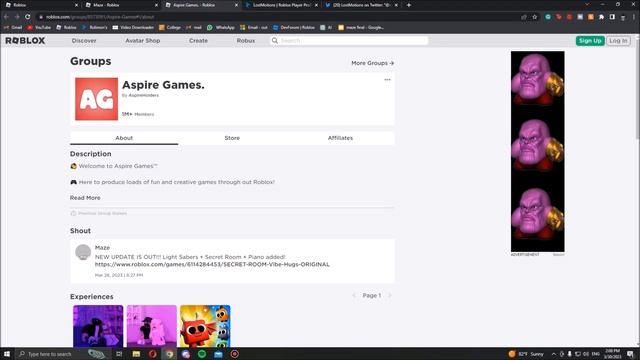
Task: Open the WhatsApp bookmark
Action: point(221,27)
